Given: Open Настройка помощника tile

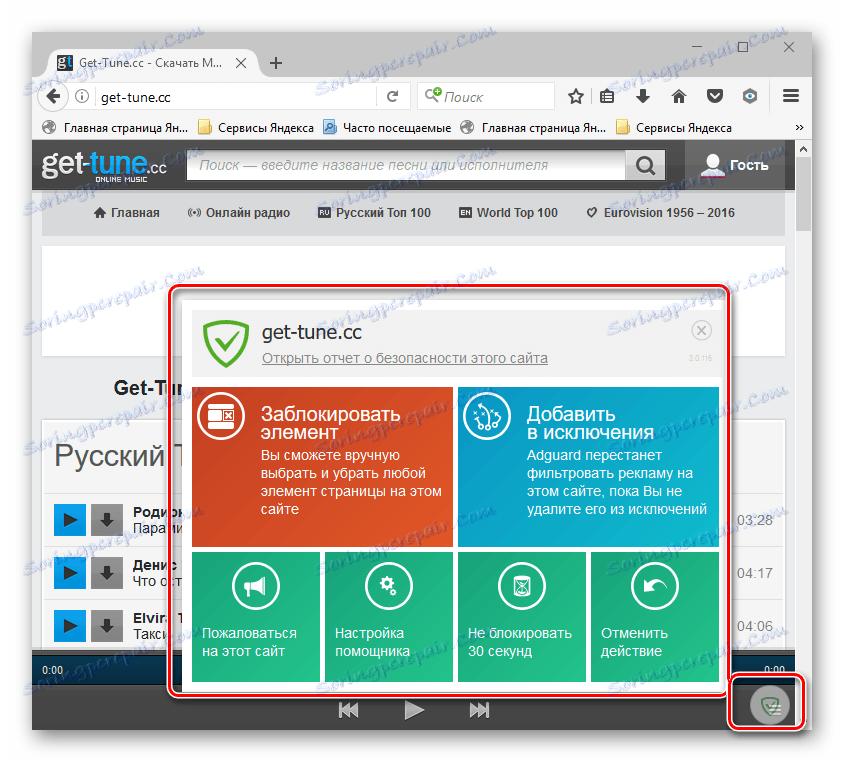Looking at the screenshot, I should 389,617.
